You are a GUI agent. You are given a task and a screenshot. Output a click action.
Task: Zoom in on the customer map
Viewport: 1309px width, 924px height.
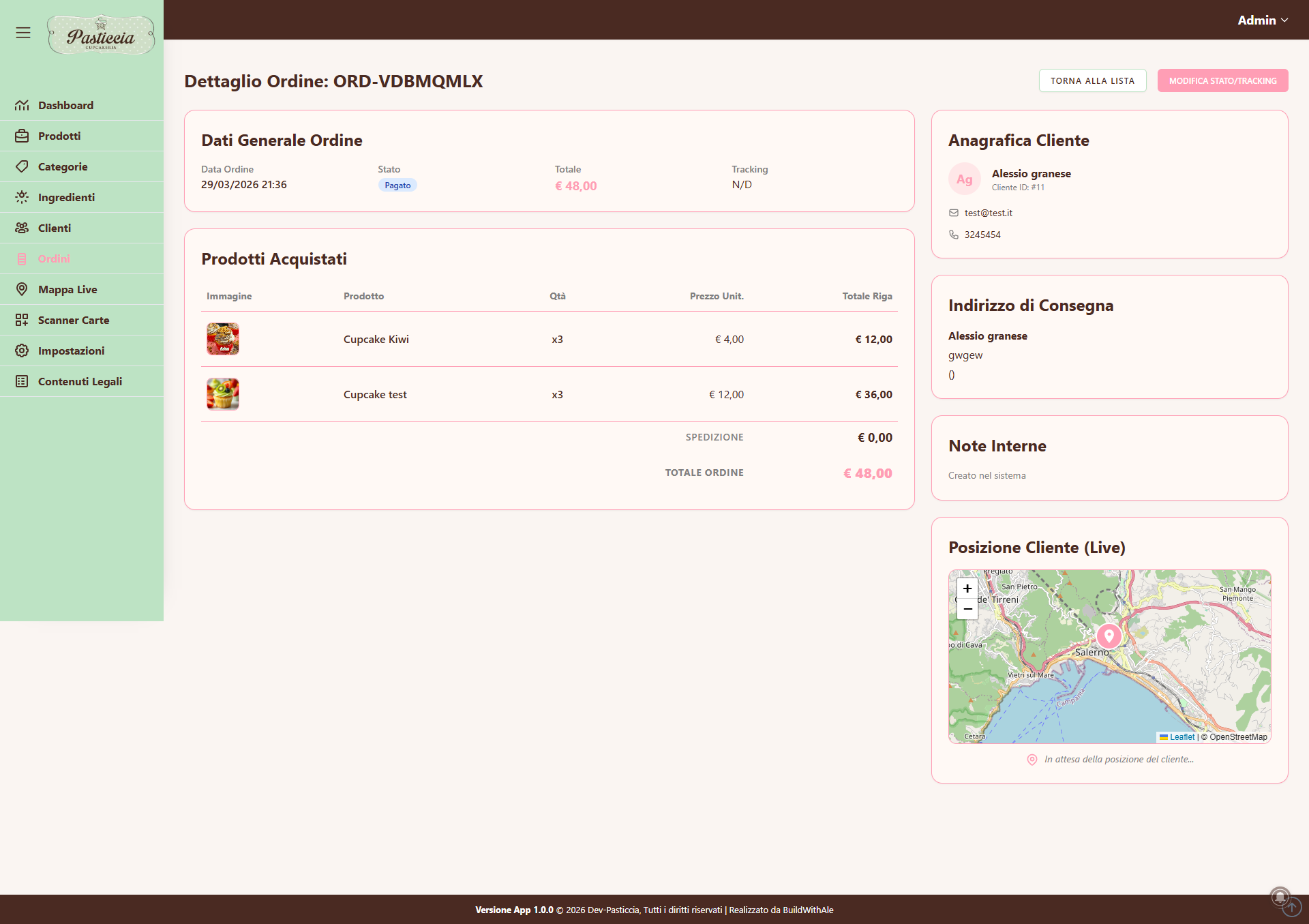pos(967,588)
